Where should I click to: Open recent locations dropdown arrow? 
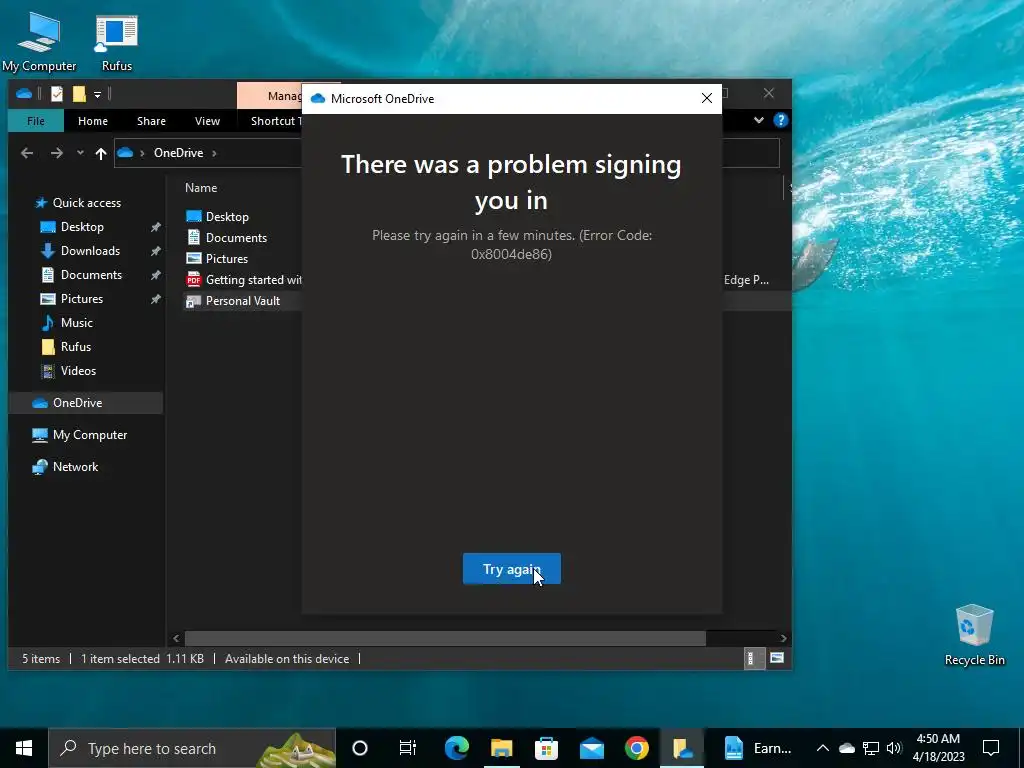click(80, 153)
